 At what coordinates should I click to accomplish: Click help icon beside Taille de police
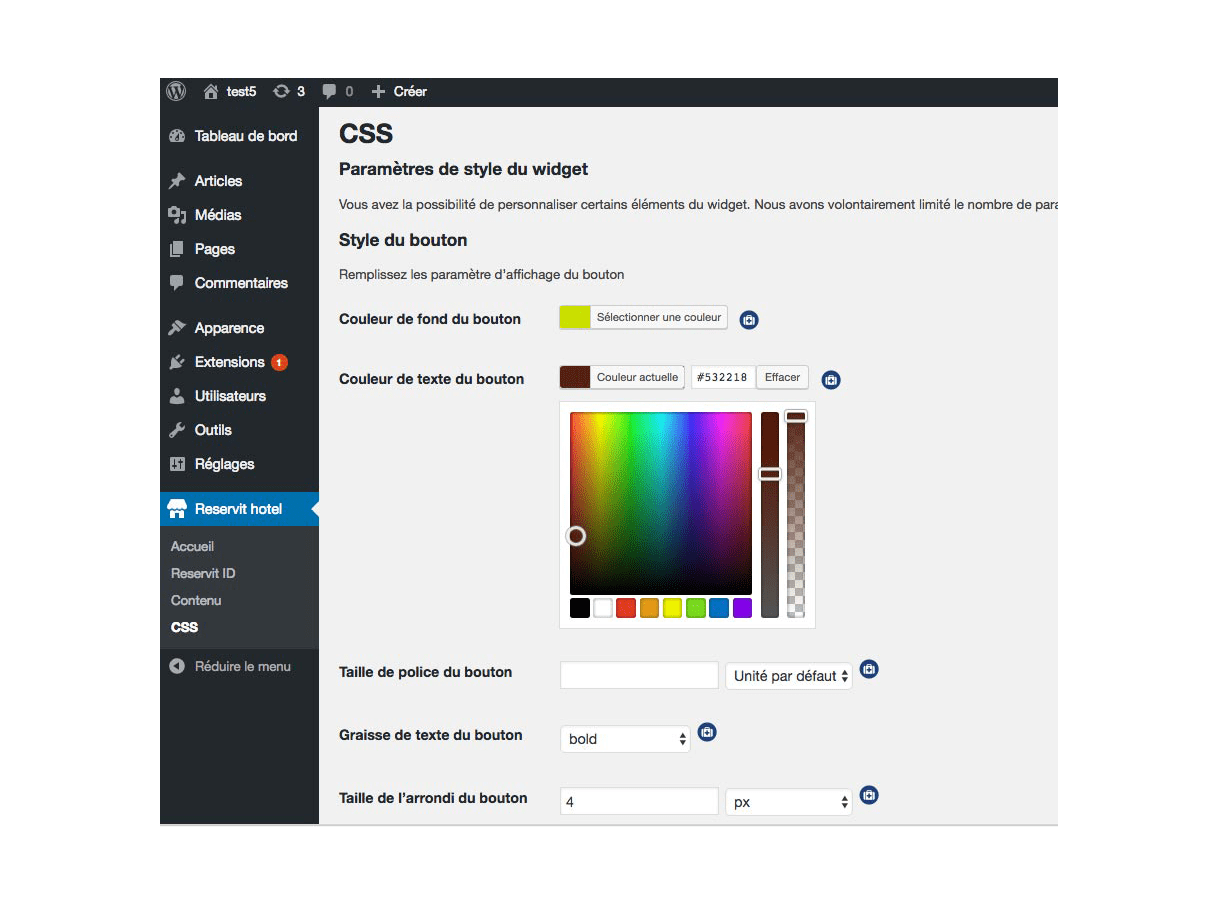point(869,669)
